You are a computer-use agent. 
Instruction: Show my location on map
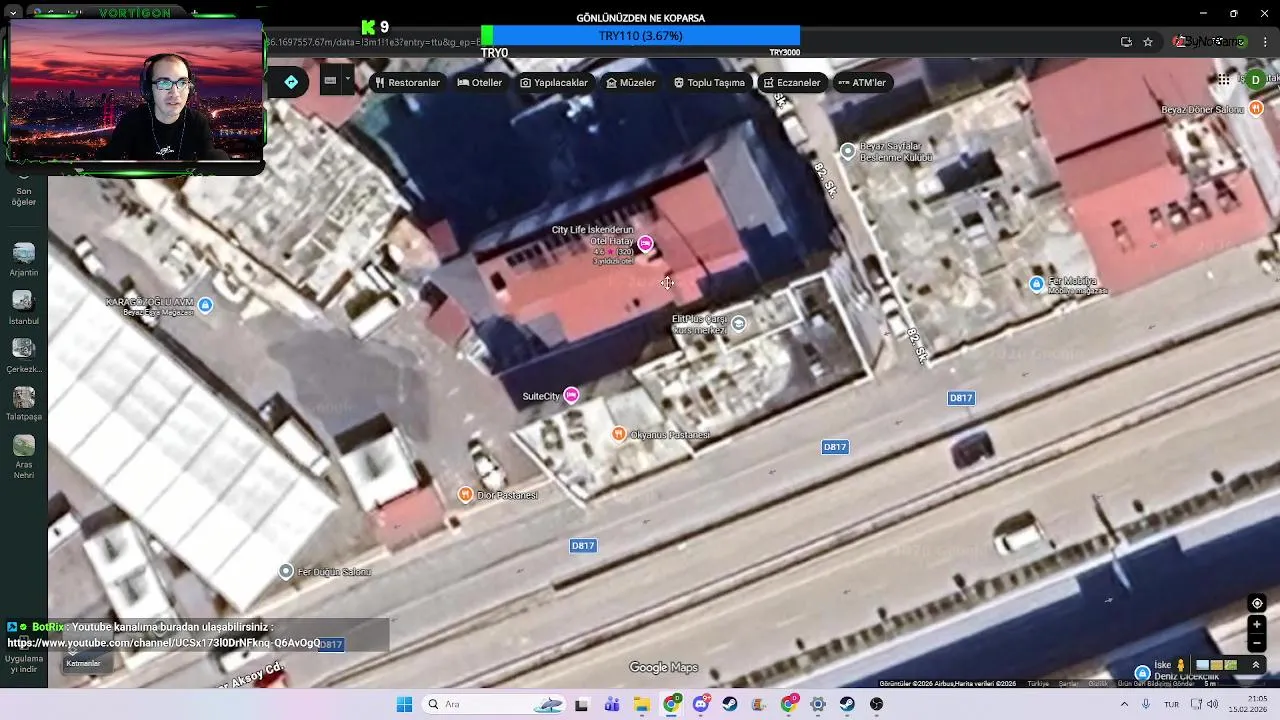tap(1258, 603)
